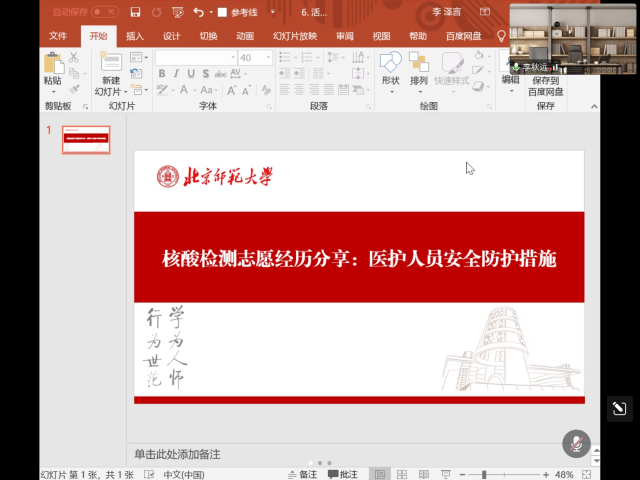Toggle Italic text formatting

tap(176, 74)
